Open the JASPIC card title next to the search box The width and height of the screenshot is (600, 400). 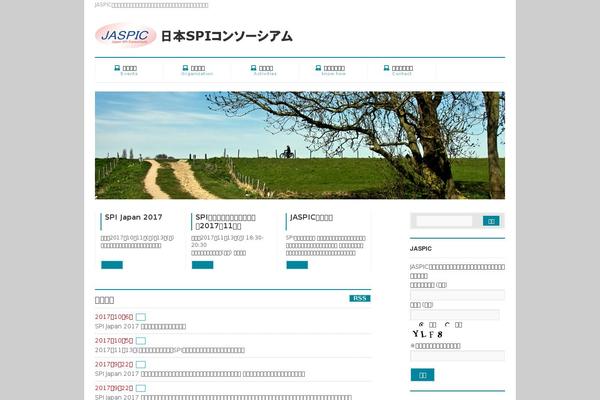click(x=311, y=217)
